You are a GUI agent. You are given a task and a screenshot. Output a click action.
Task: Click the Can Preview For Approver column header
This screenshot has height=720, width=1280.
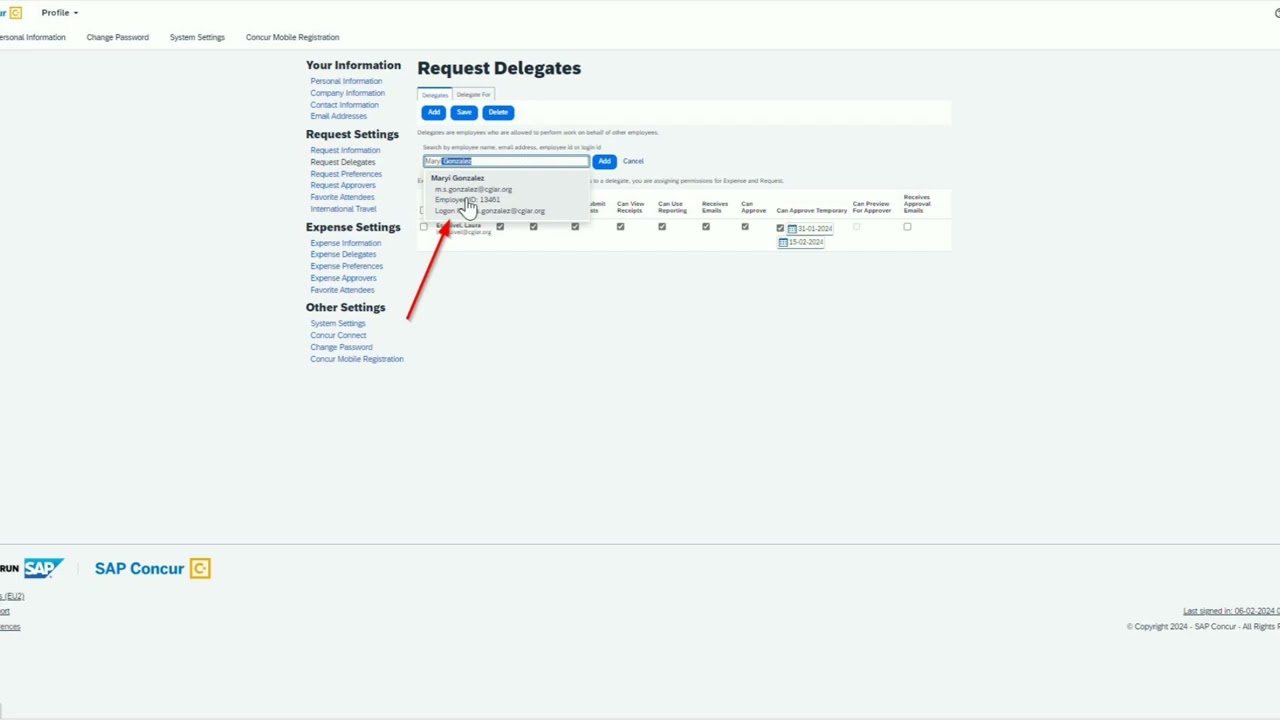click(871, 207)
